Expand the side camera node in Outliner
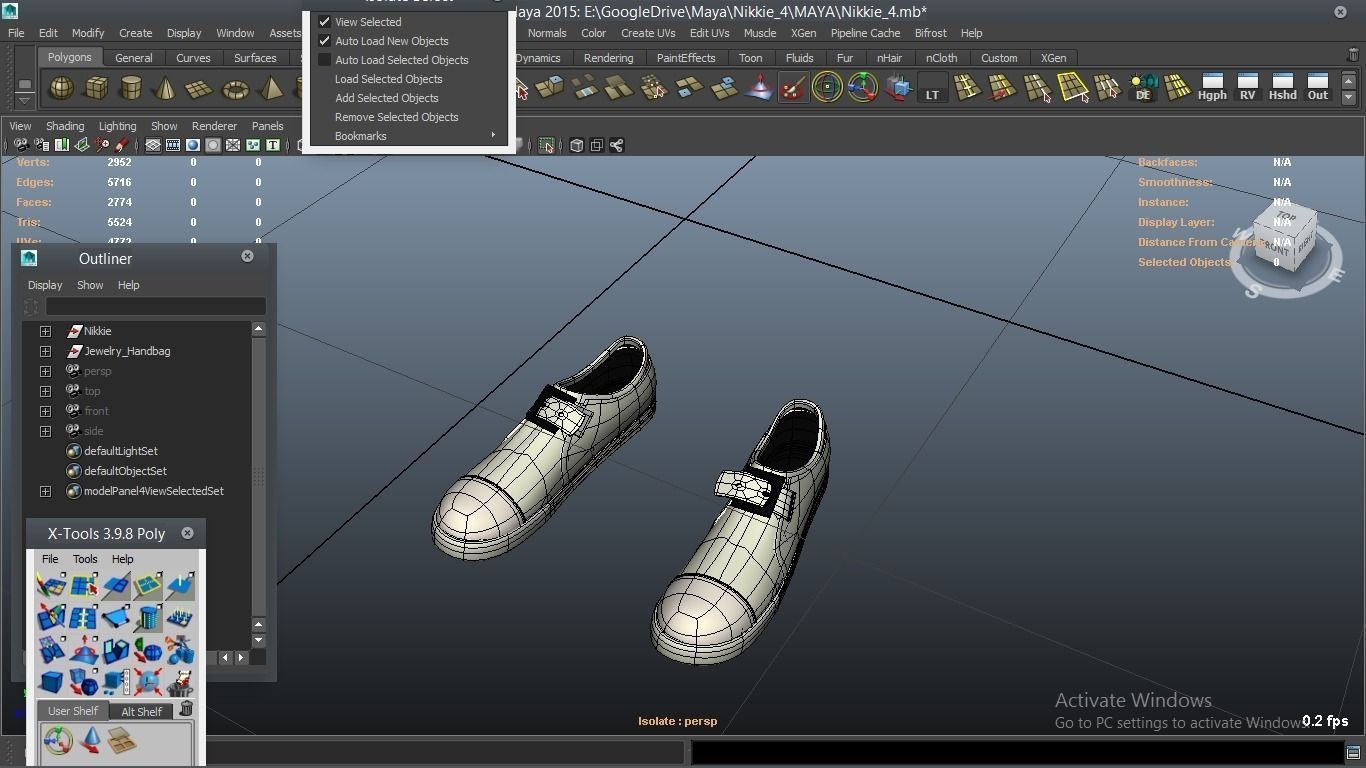 (45, 431)
